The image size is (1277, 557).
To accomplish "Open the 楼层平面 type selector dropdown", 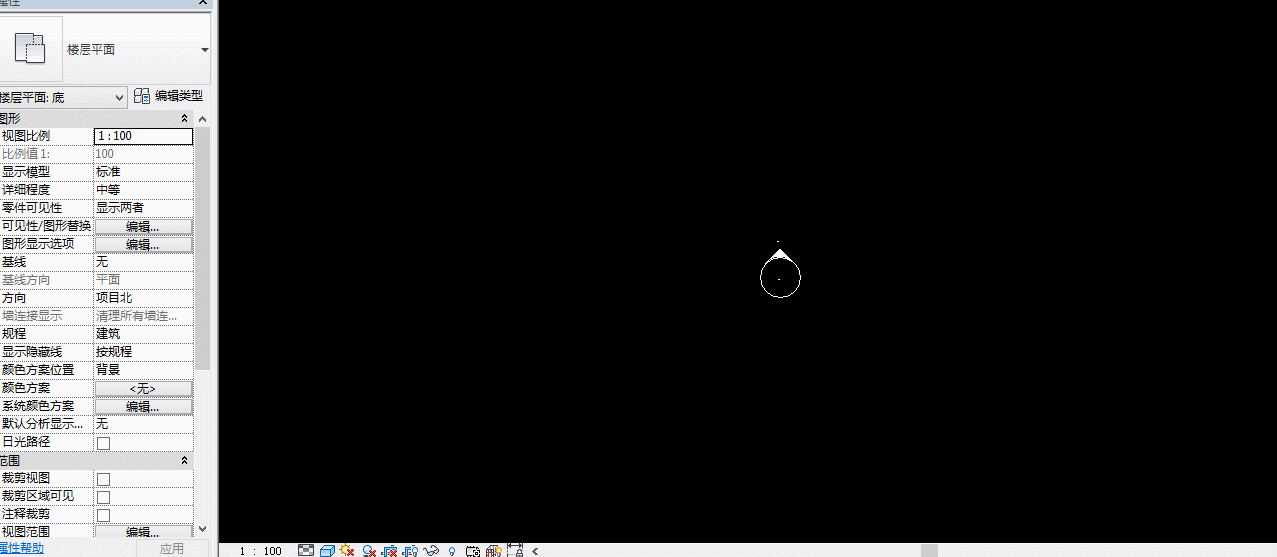I will [204, 50].
